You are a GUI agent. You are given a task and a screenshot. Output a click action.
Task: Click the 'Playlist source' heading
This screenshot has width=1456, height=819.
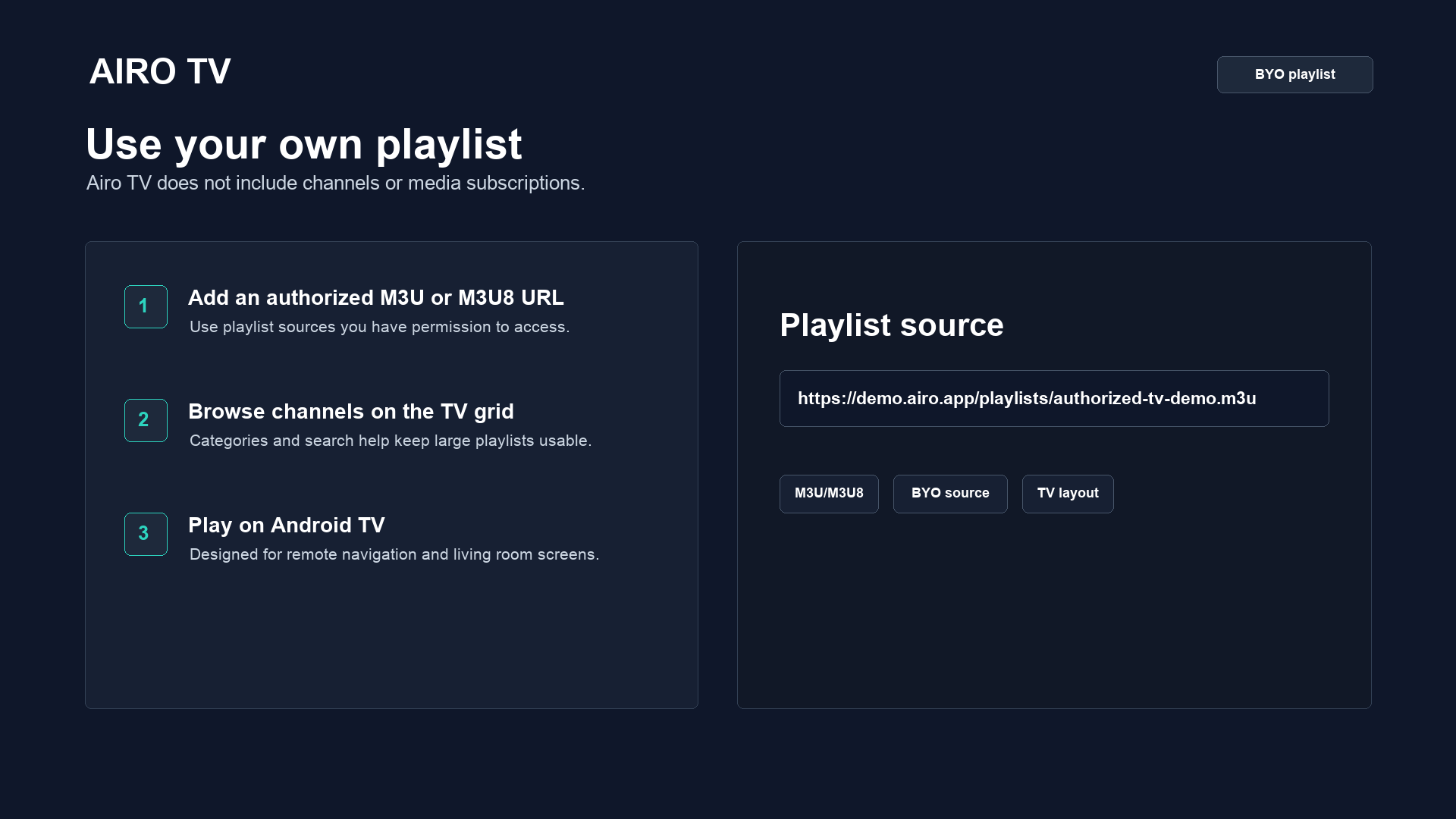pyautogui.click(x=892, y=325)
